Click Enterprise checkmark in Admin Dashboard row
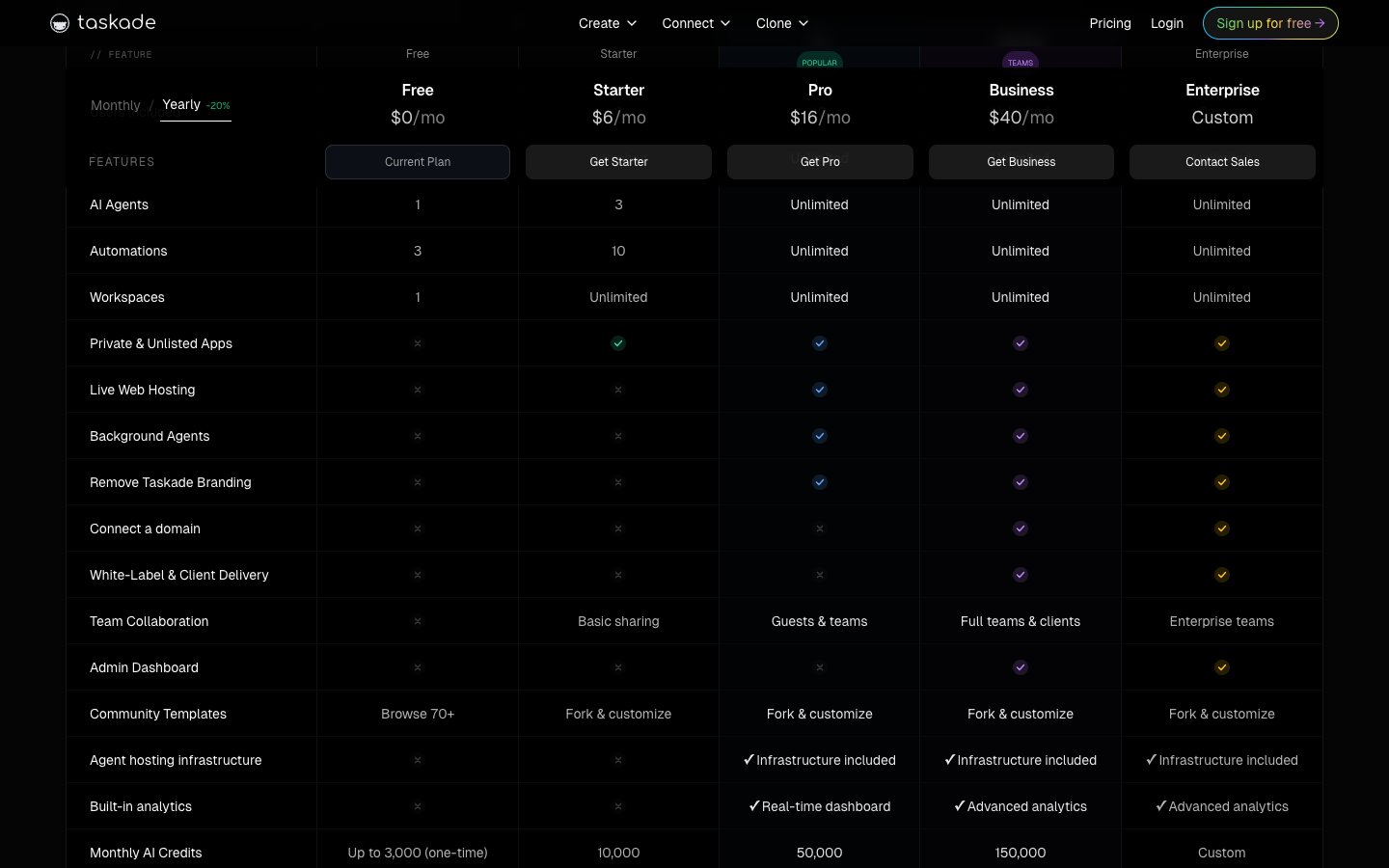The image size is (1389, 868). (x=1221, y=667)
